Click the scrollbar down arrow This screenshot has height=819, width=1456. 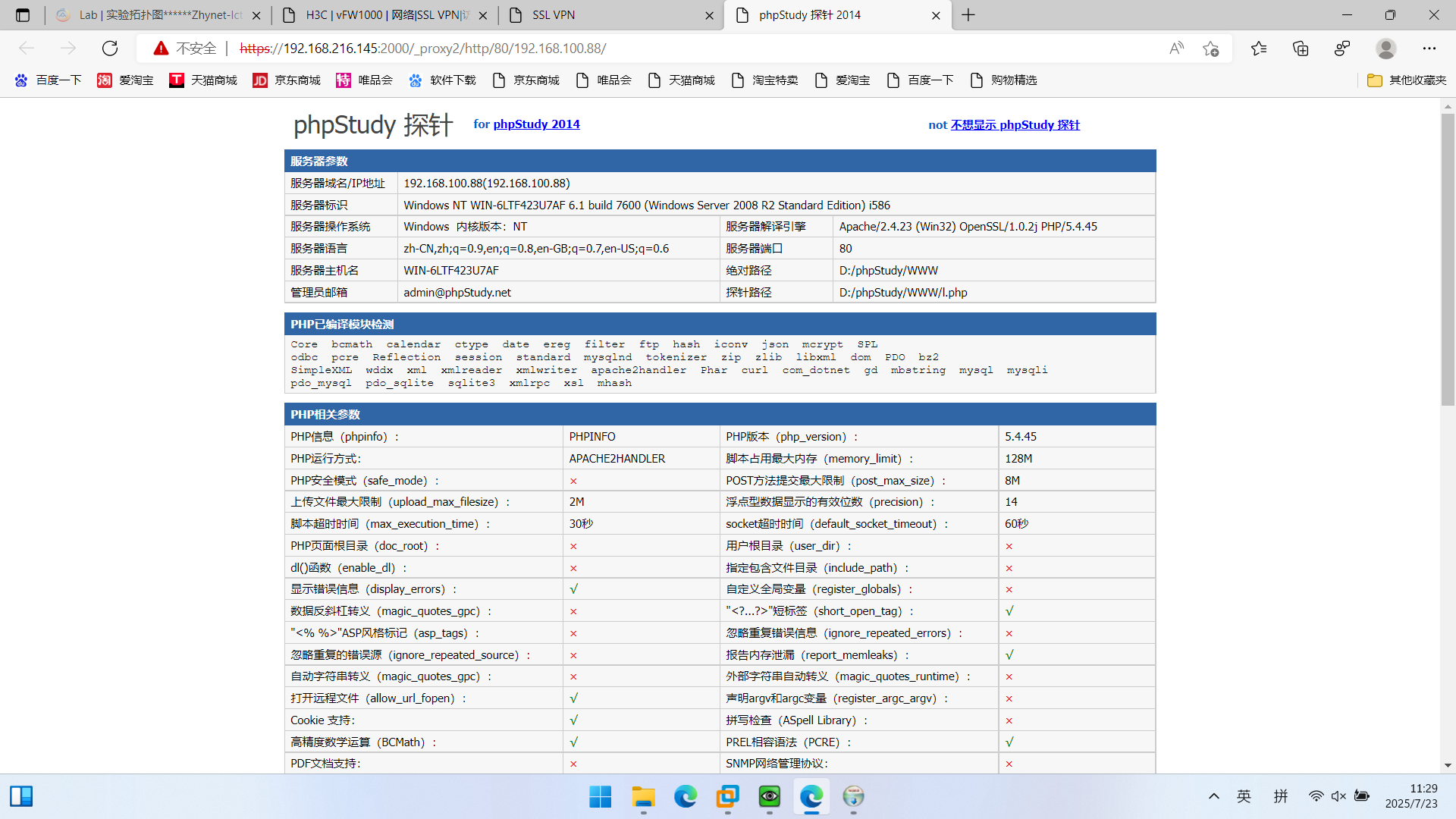pos(1448,766)
